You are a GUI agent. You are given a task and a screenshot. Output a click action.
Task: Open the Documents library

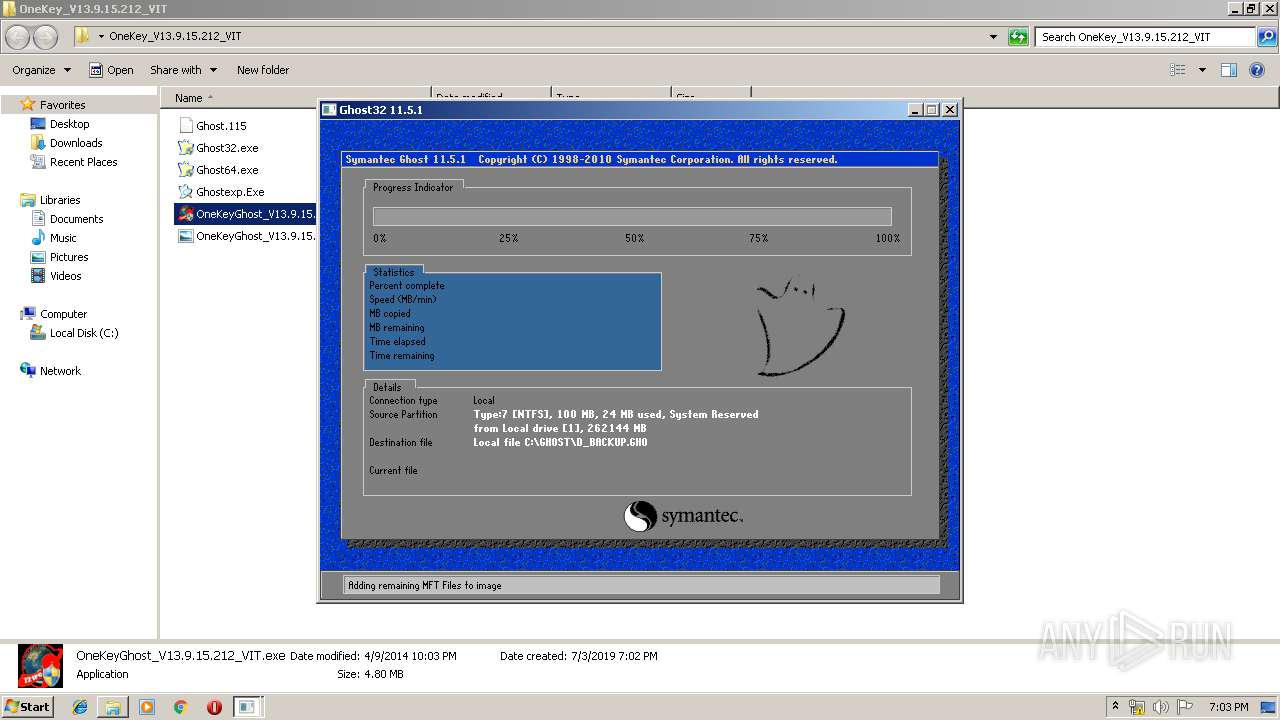pos(76,219)
